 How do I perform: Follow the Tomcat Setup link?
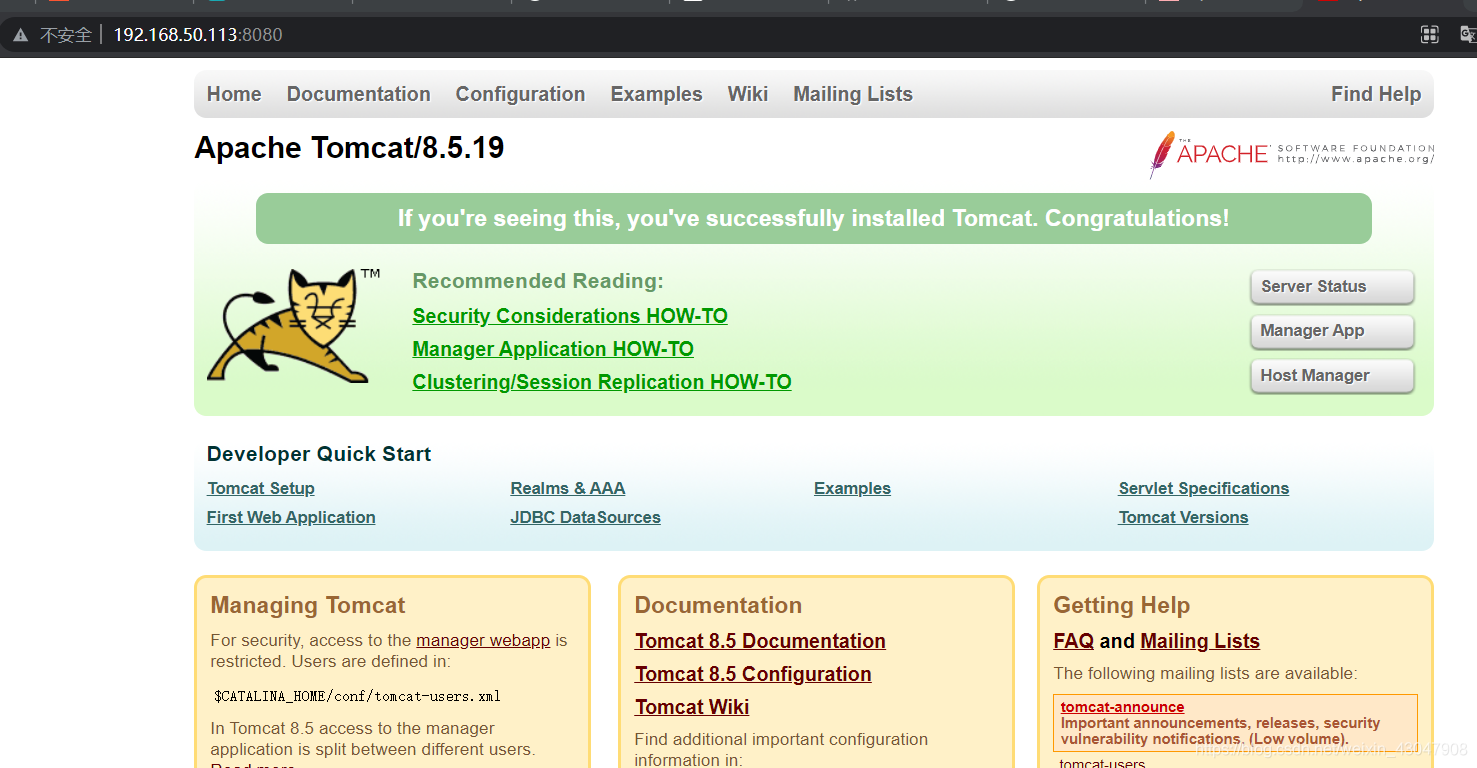point(261,488)
